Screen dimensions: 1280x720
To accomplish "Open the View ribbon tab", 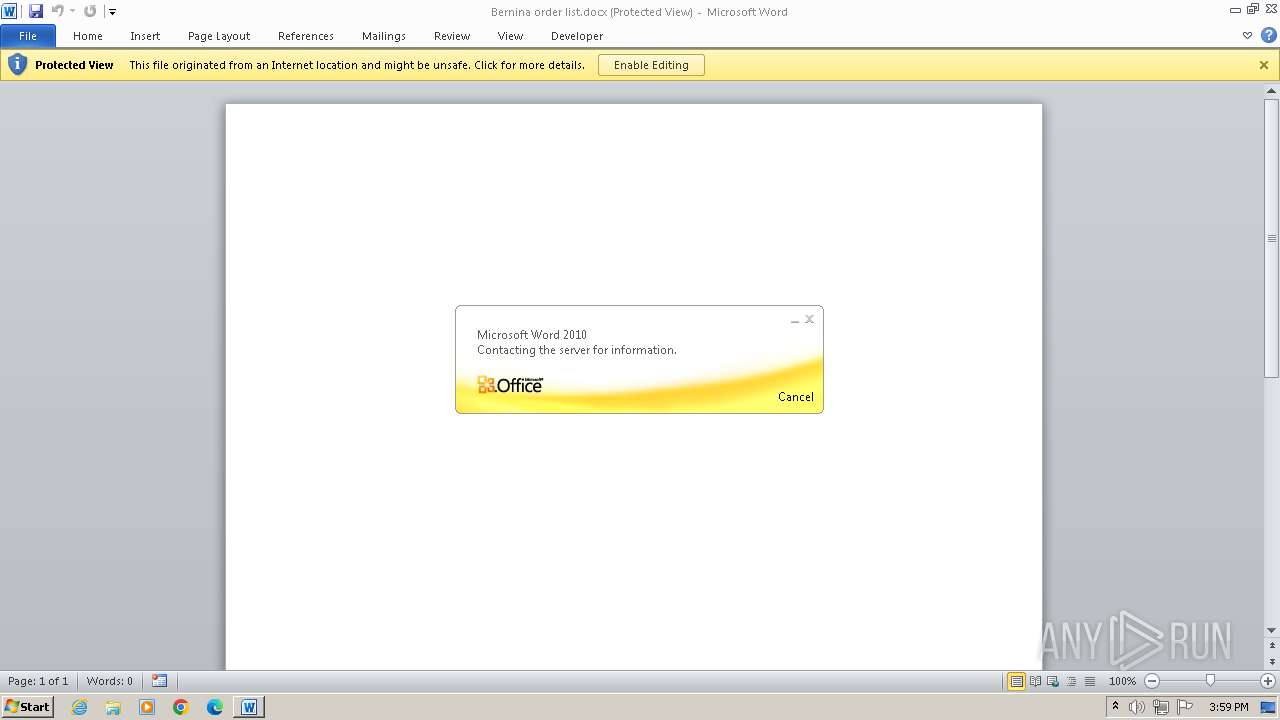I will pos(511,36).
